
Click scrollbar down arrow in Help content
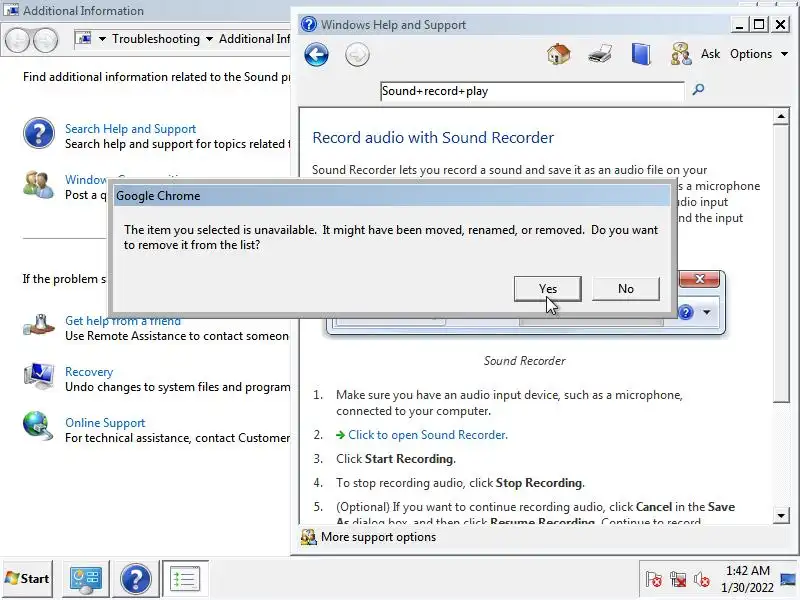click(x=781, y=515)
